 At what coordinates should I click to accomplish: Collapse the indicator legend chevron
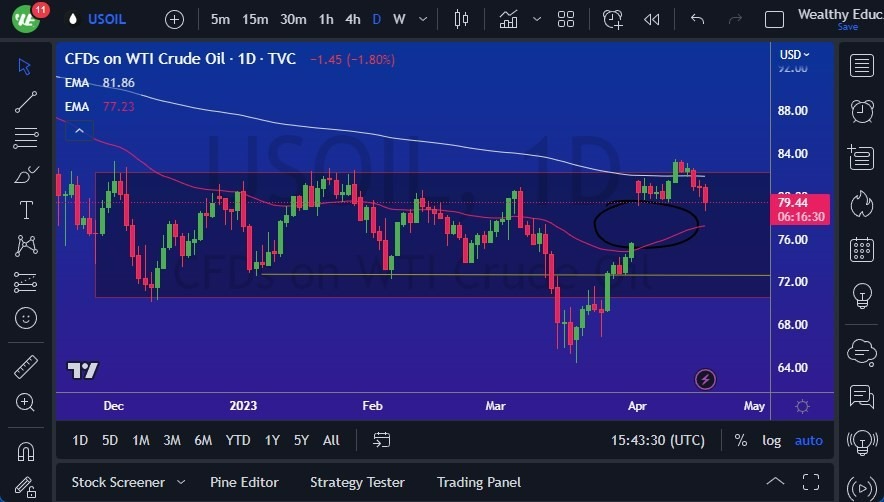pos(79,131)
